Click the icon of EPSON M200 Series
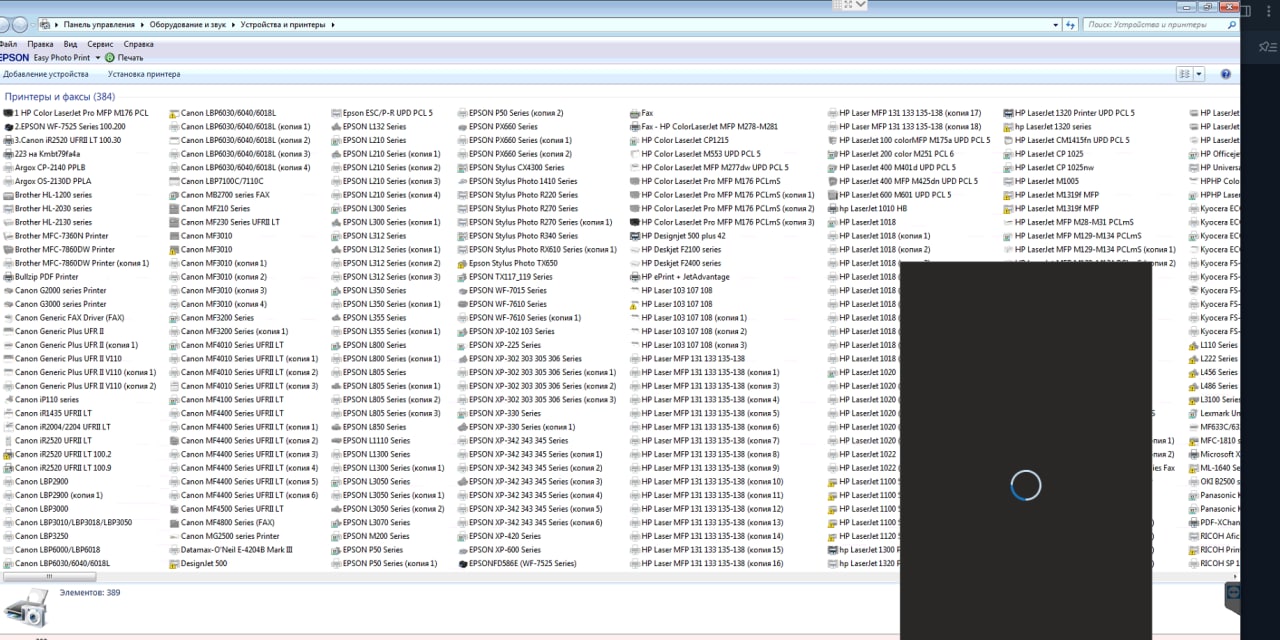This screenshot has width=1280, height=640. coord(336,536)
